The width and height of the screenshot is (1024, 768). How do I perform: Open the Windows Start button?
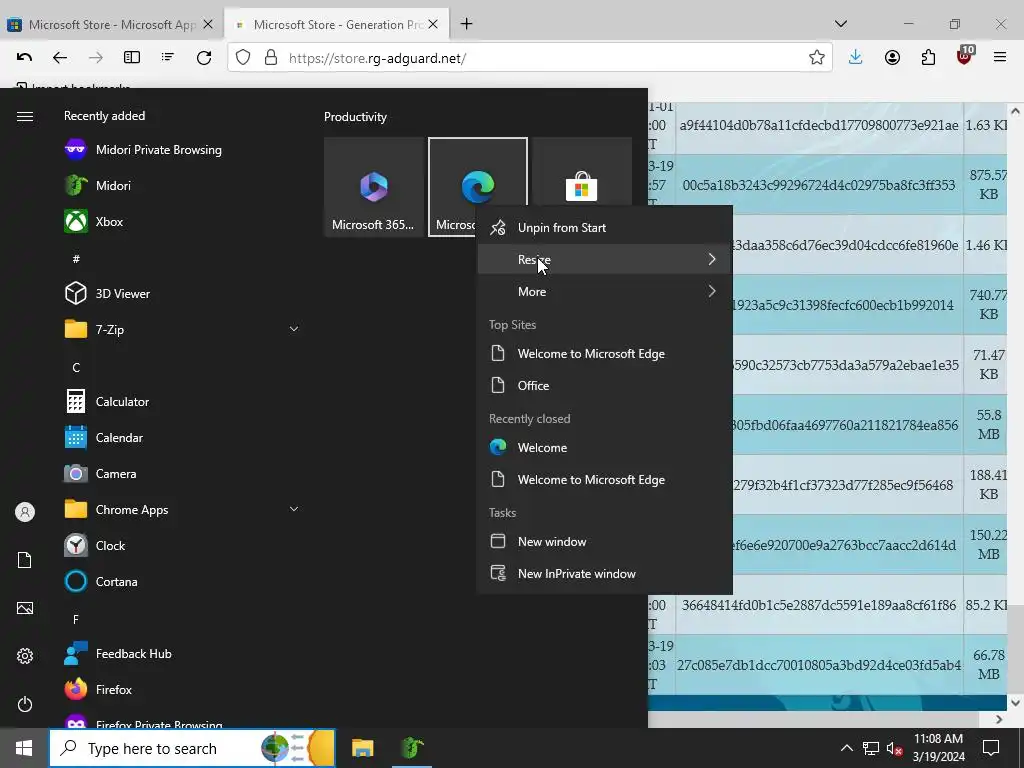pyautogui.click(x=24, y=748)
